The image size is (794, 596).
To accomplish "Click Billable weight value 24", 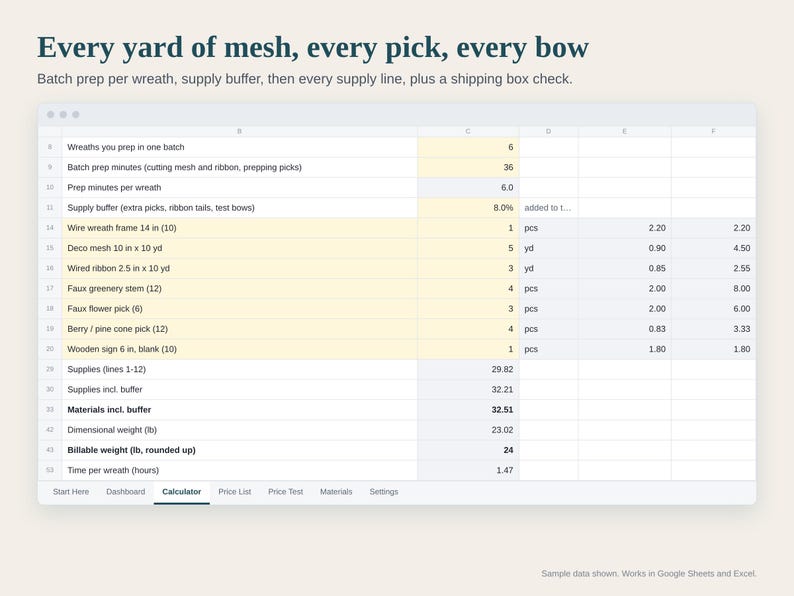I will [x=468, y=450].
